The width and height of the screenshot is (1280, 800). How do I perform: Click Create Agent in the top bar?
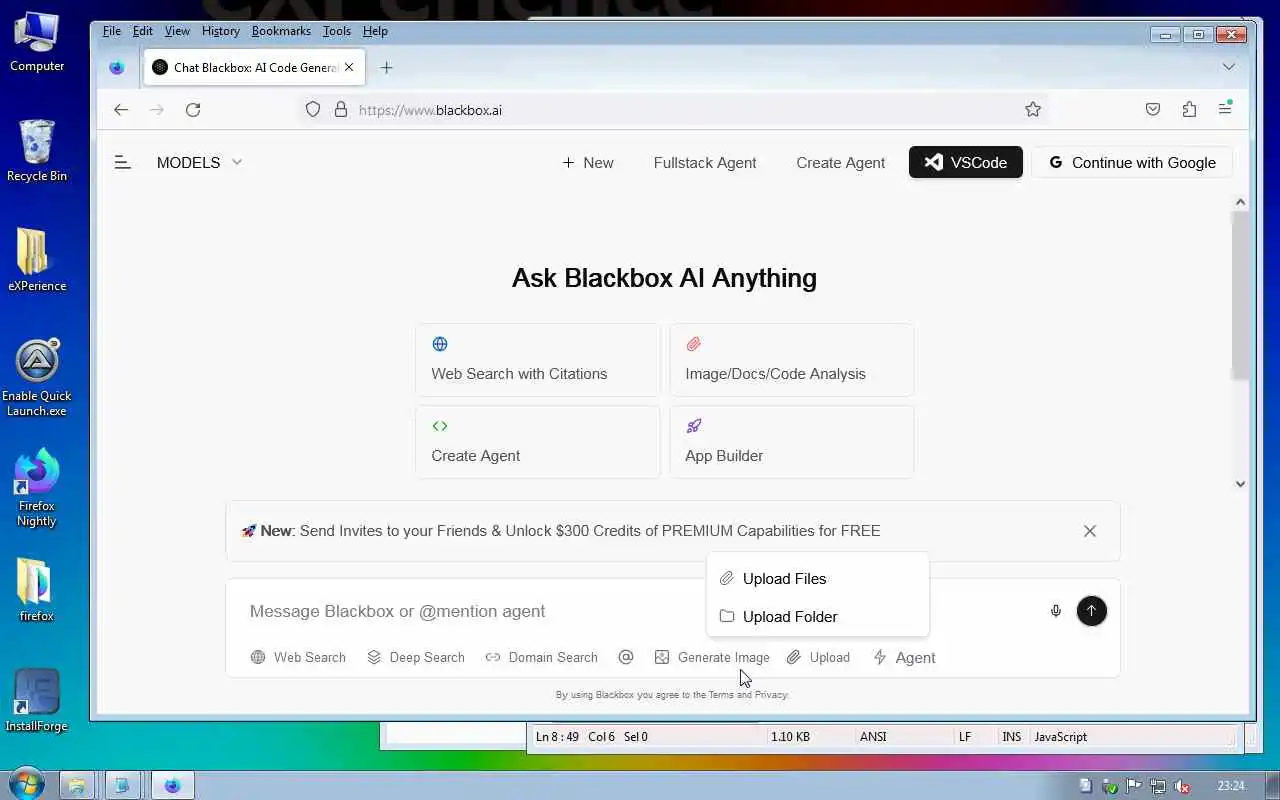840,163
